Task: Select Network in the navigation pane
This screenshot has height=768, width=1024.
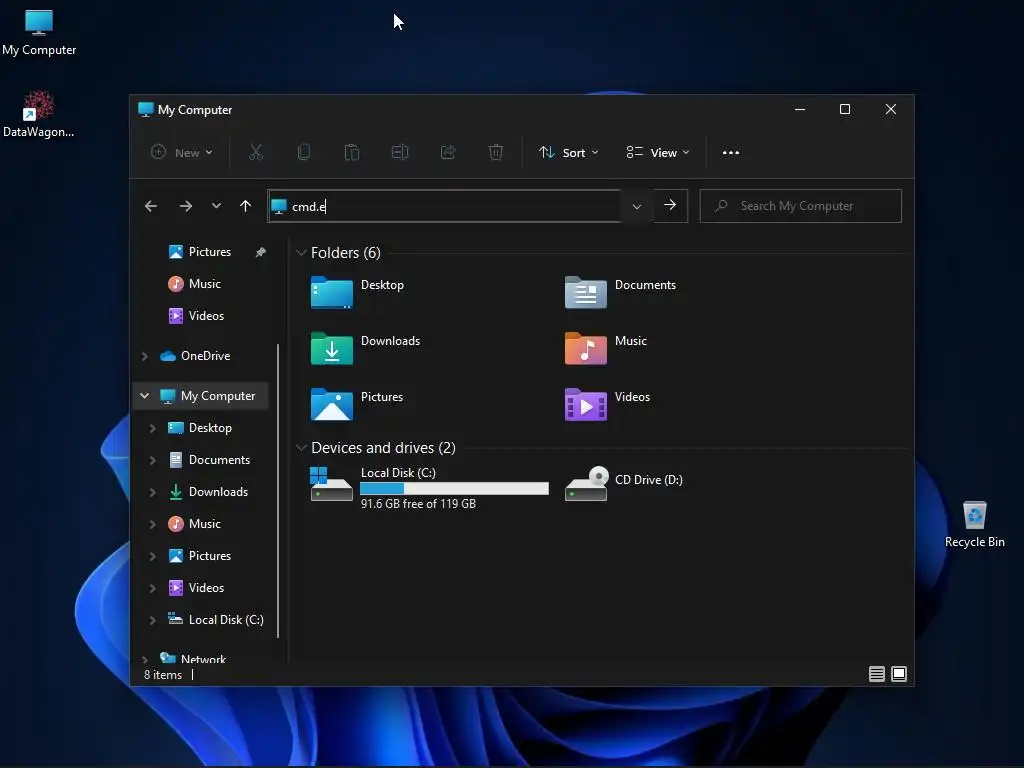Action: tap(193, 659)
